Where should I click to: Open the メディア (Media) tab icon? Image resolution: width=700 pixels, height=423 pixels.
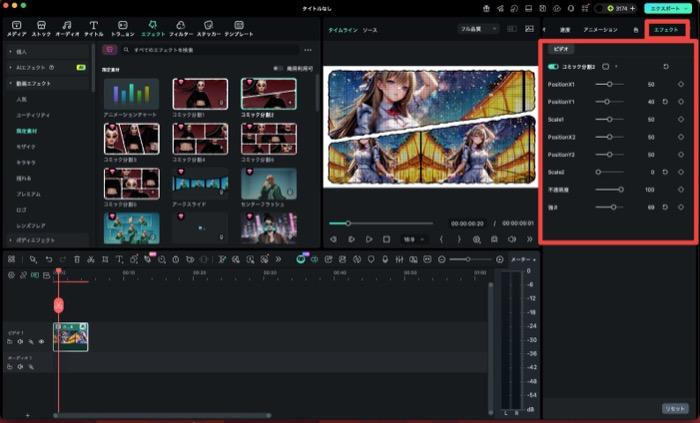[17, 28]
